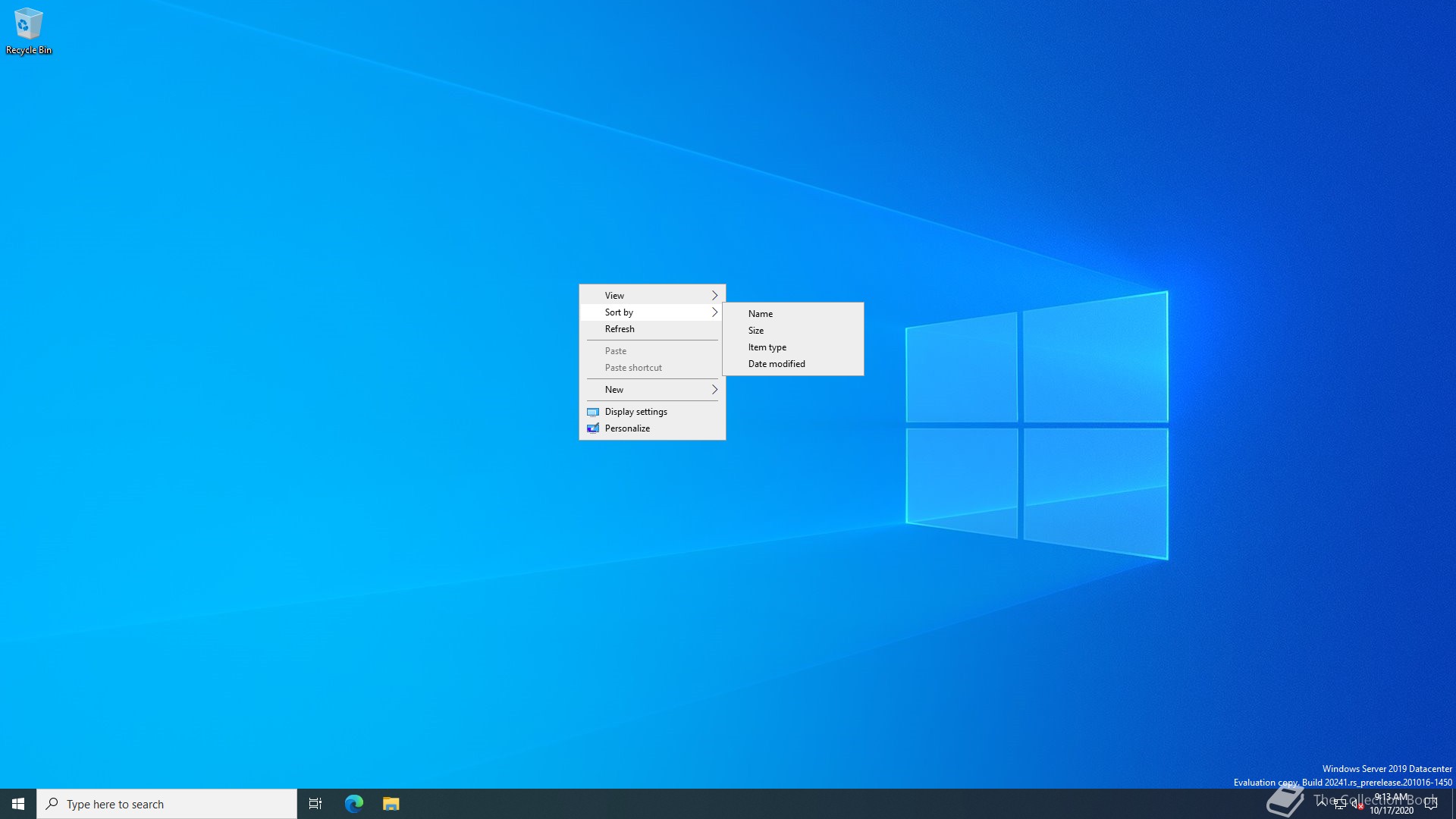Viewport: 1456px width, 819px height.
Task: Open File Explorer from the taskbar
Action: [x=391, y=804]
